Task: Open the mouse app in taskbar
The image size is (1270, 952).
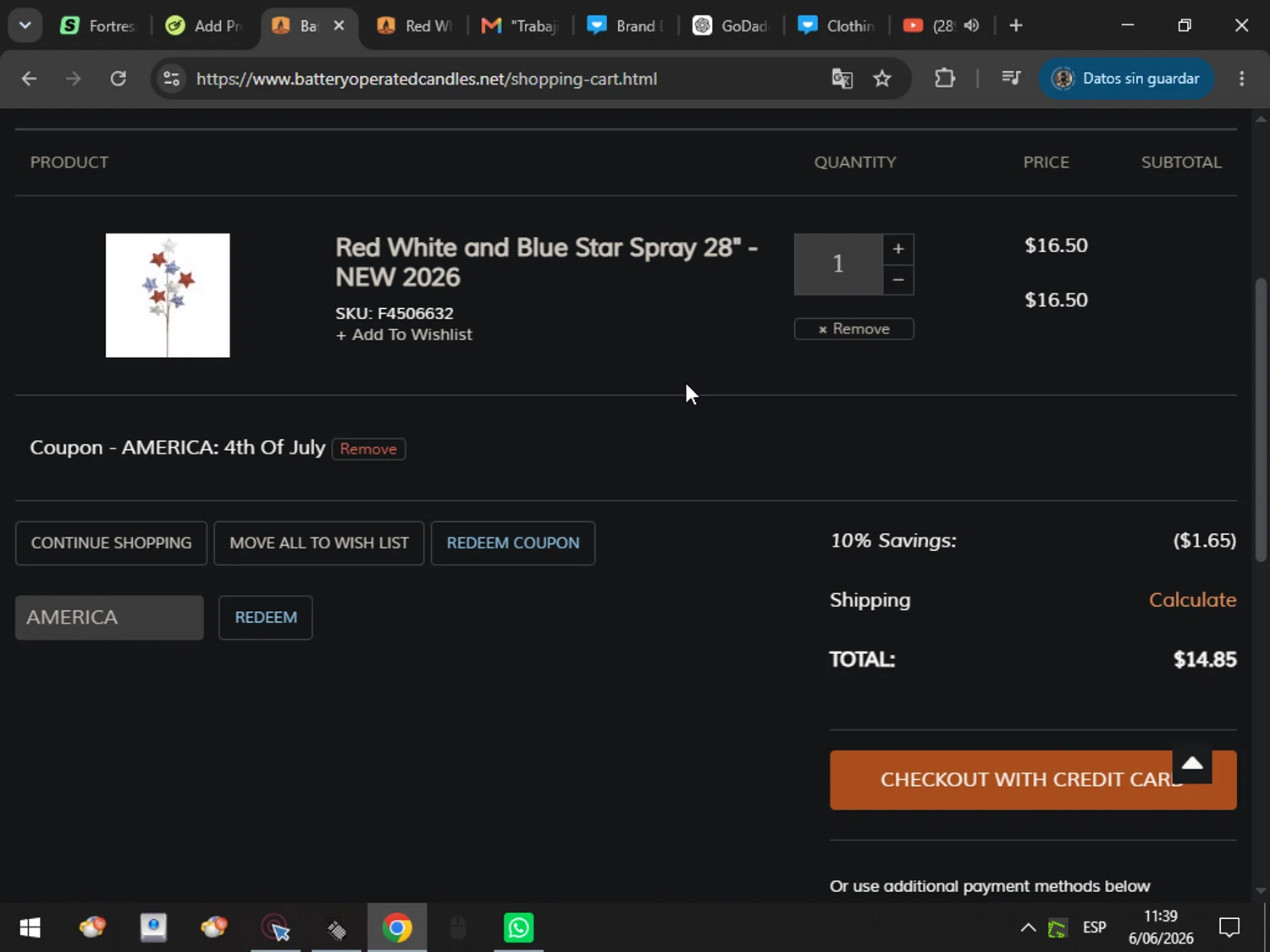Action: tap(458, 928)
